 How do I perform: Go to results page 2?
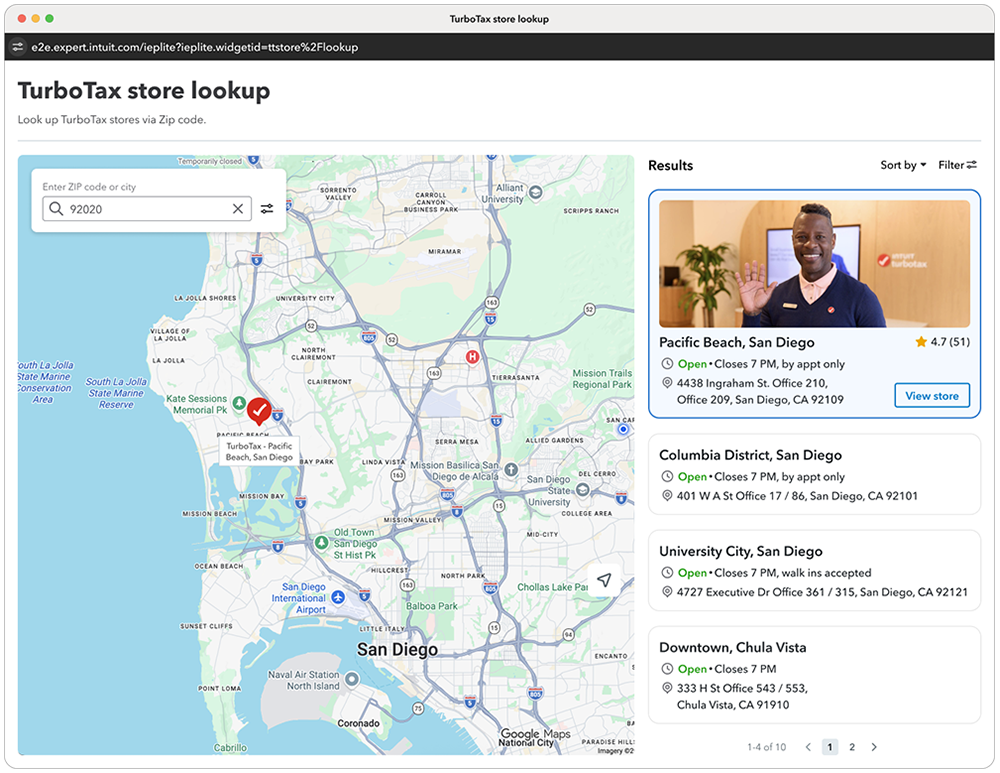[x=851, y=747]
